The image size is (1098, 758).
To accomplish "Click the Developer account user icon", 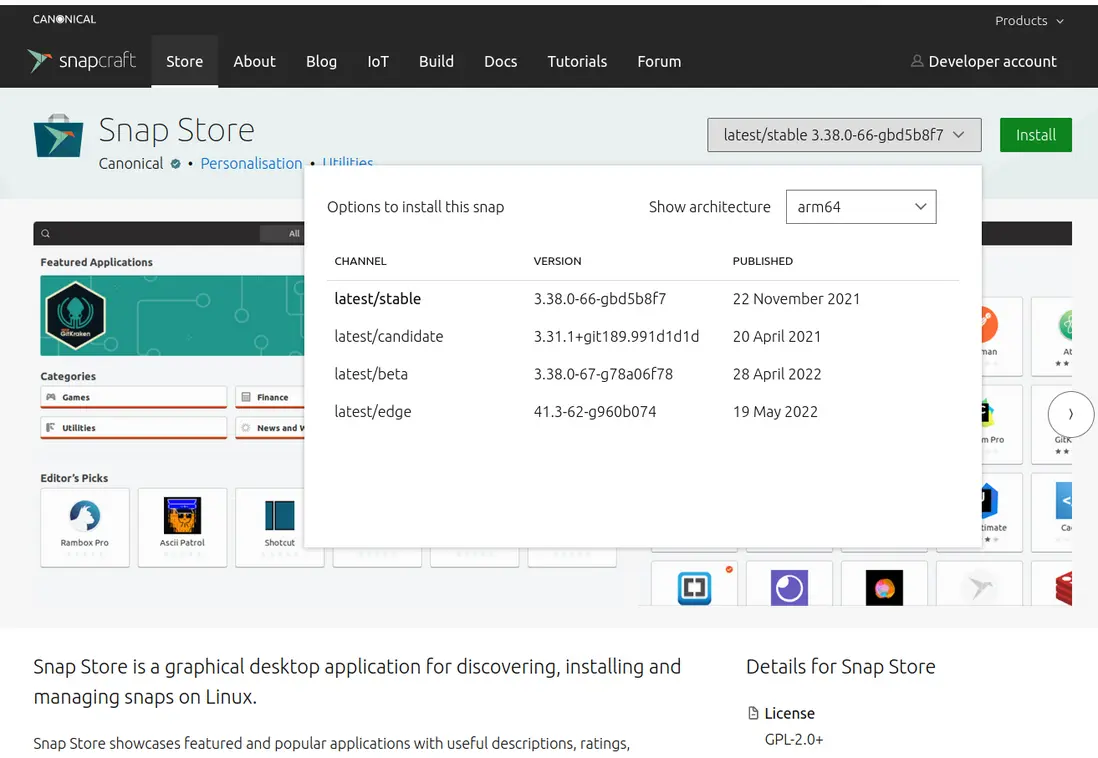I will [917, 61].
